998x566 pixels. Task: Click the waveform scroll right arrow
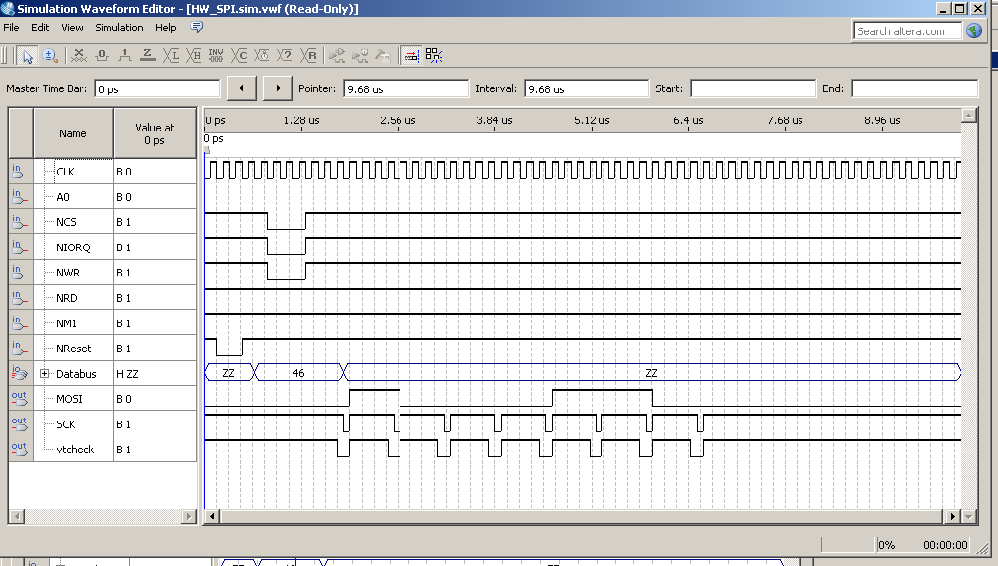pyautogui.click(x=952, y=516)
